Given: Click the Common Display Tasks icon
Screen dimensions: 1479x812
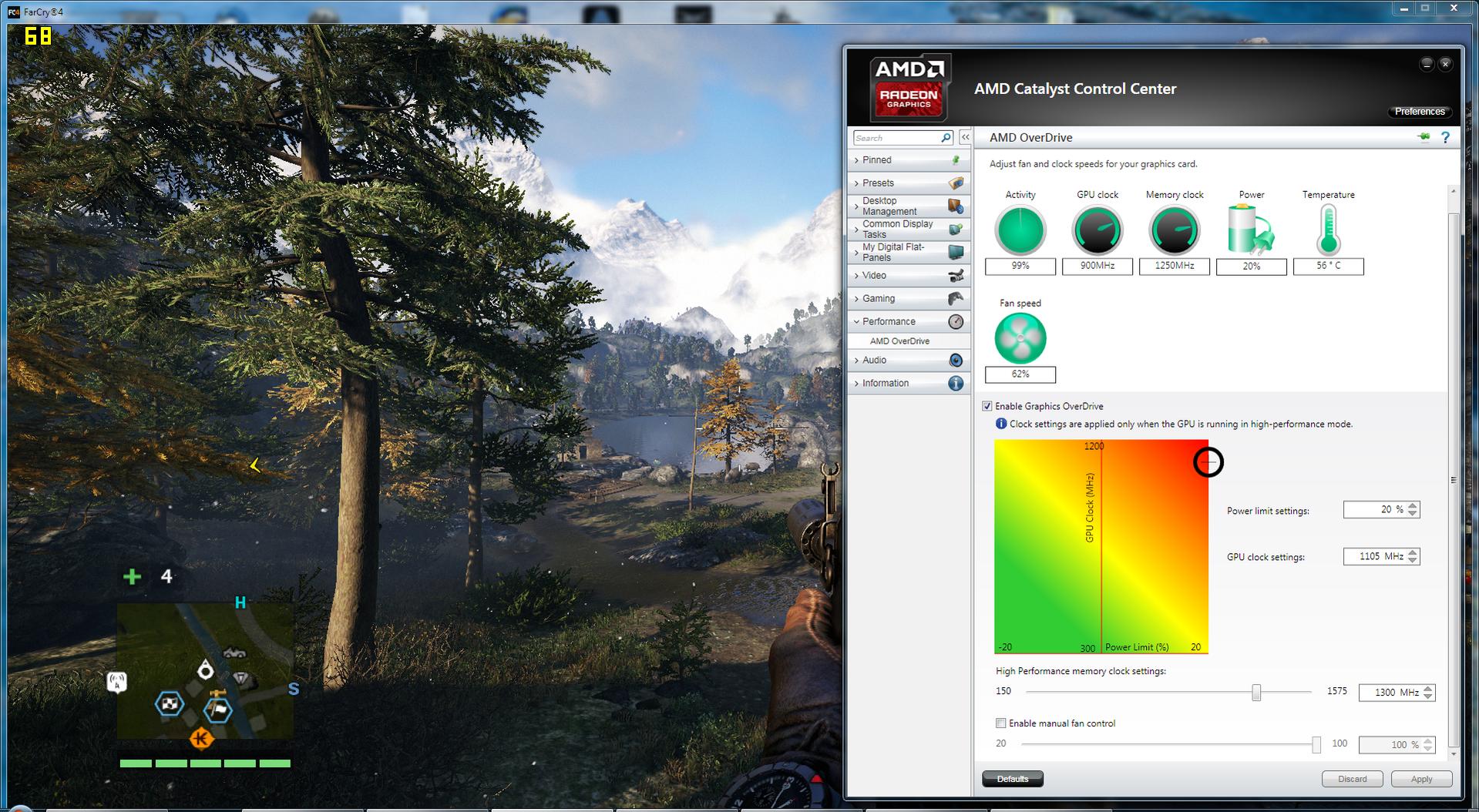Looking at the screenshot, I should (x=956, y=230).
